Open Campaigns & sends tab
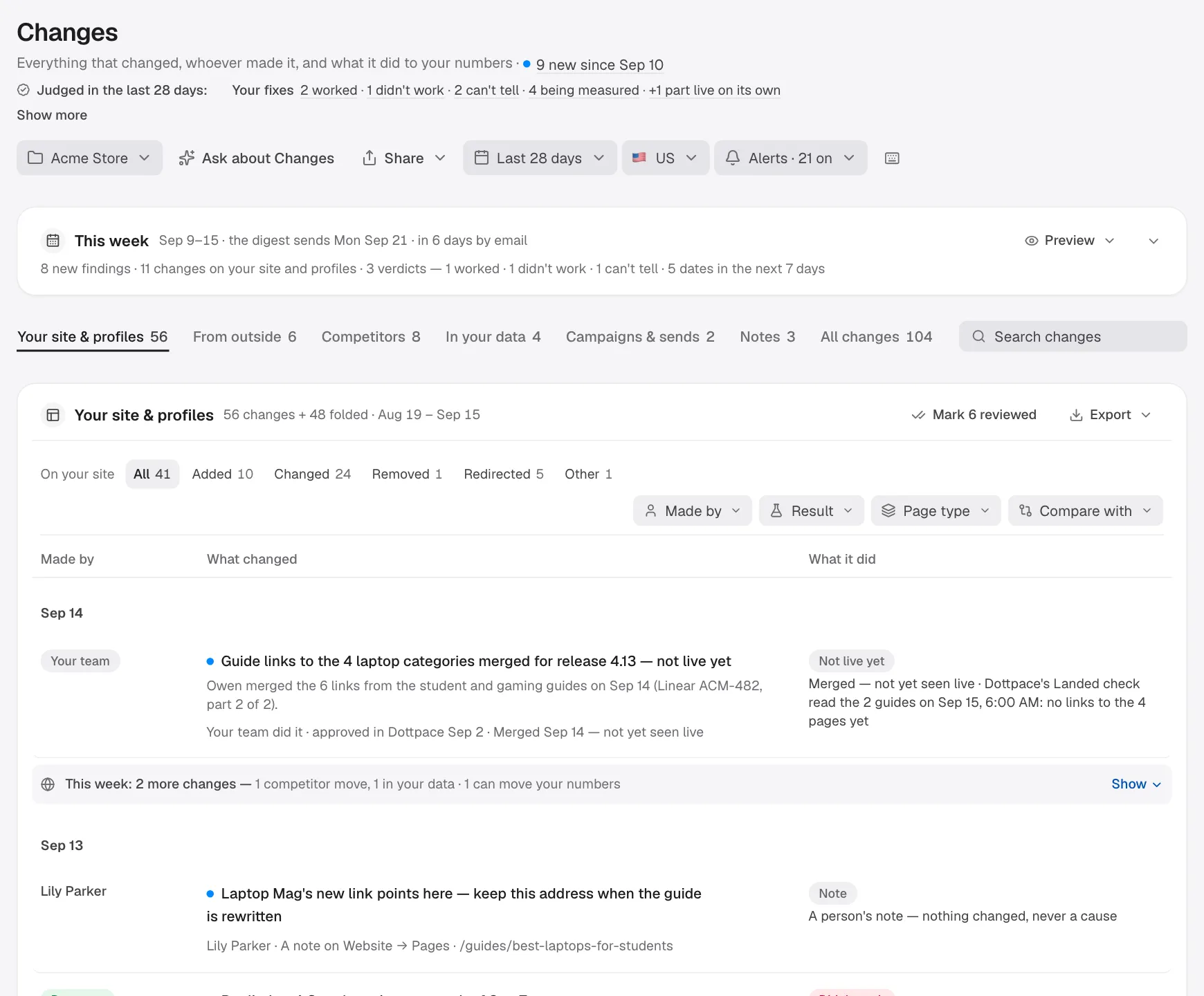1204x996 pixels. point(640,337)
